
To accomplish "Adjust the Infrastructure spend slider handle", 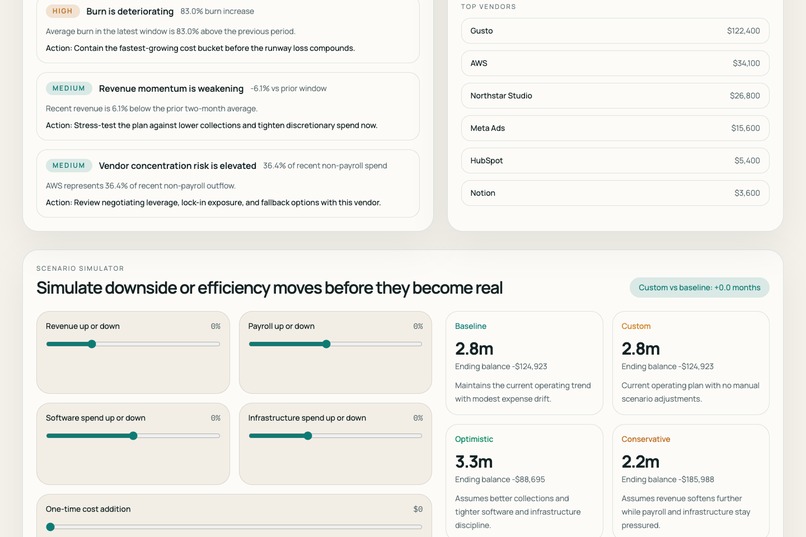I will coord(308,436).
